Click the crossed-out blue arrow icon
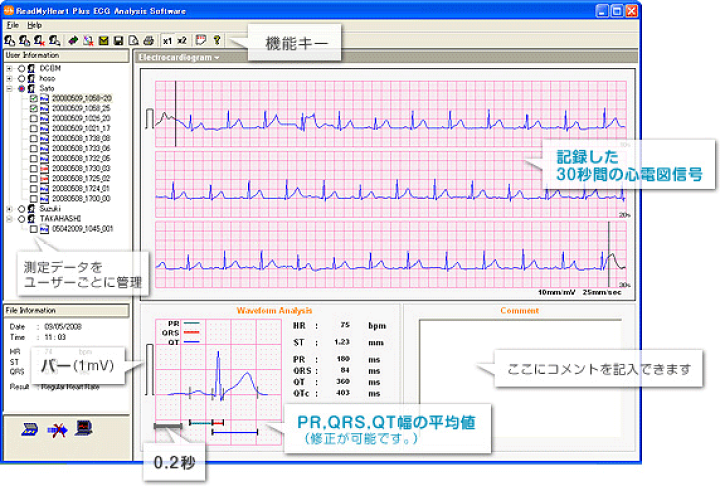This screenshot has height=486, width=720. (57, 430)
